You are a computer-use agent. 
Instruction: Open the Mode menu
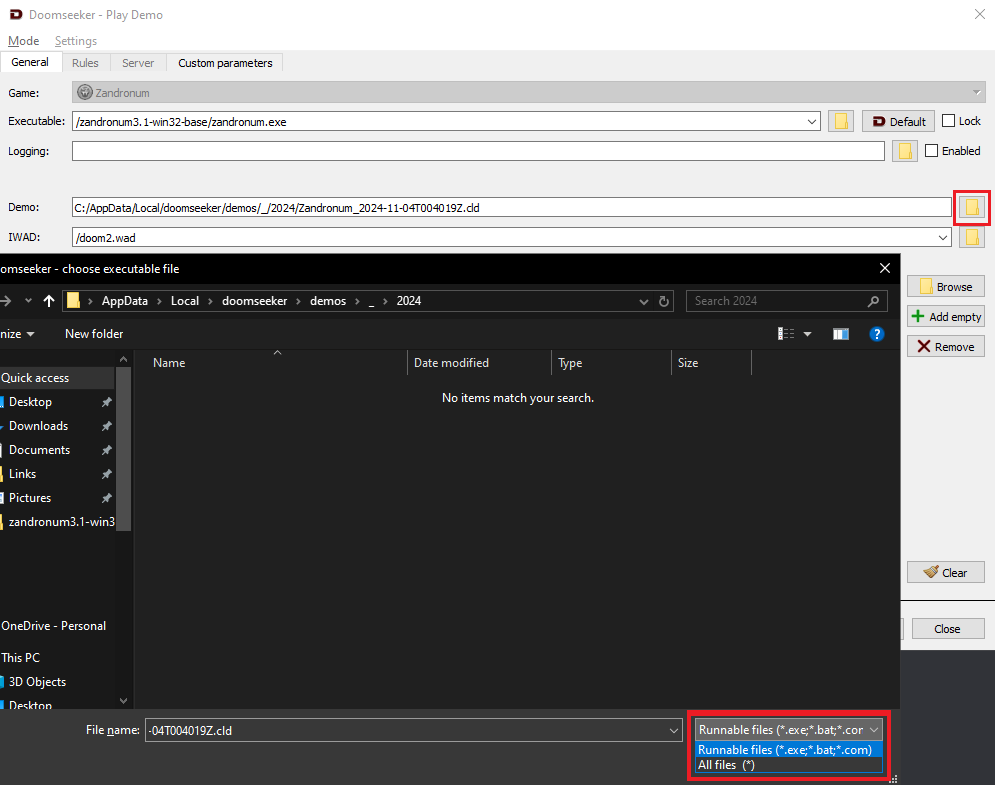23,41
